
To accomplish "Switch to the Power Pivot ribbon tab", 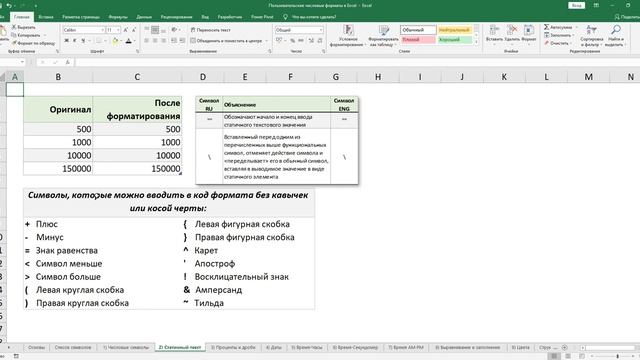I will [262, 17].
